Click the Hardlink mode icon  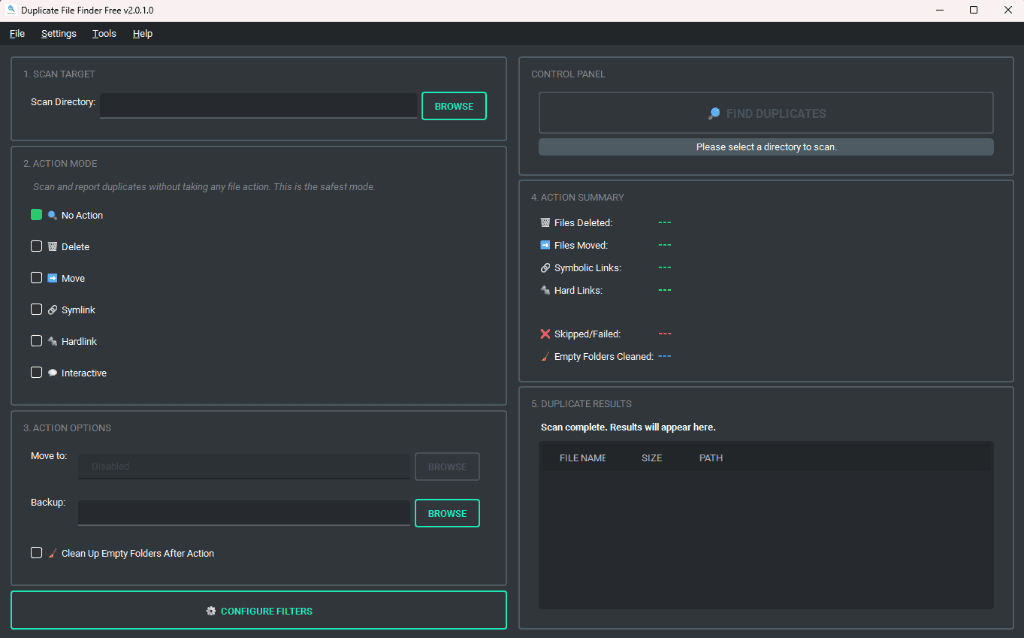pos(52,341)
